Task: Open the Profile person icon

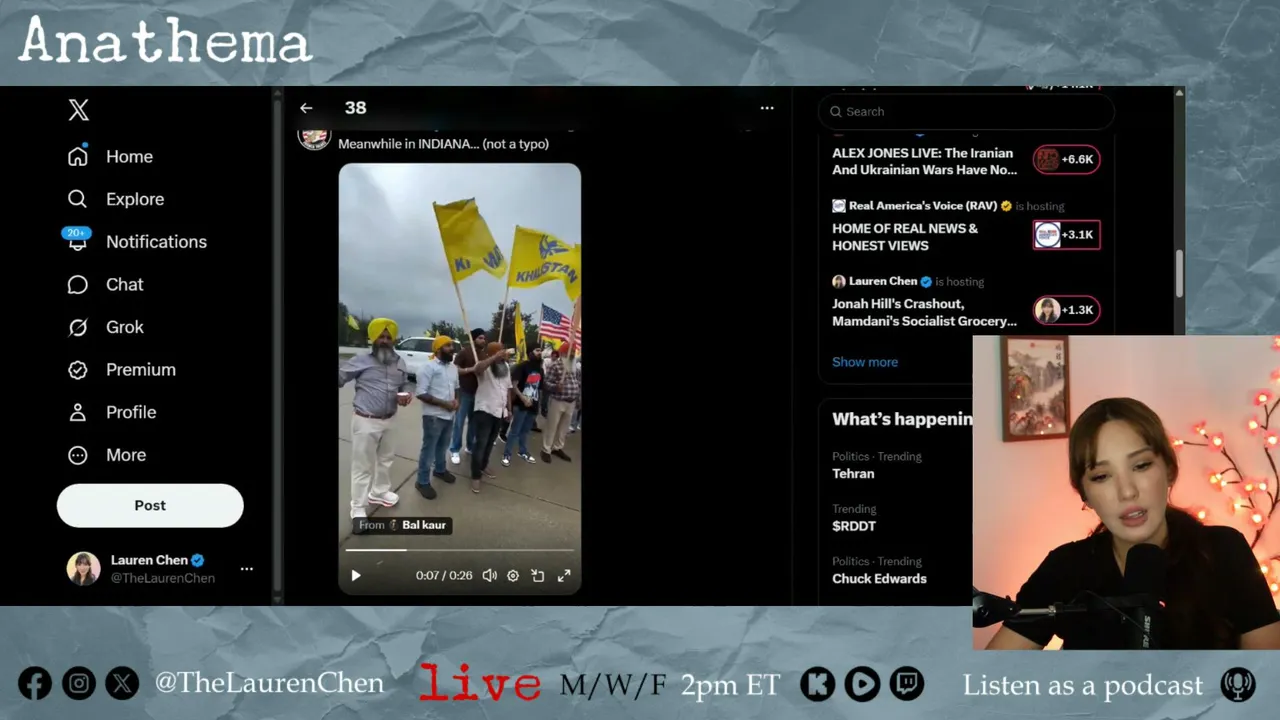Action: [x=78, y=412]
